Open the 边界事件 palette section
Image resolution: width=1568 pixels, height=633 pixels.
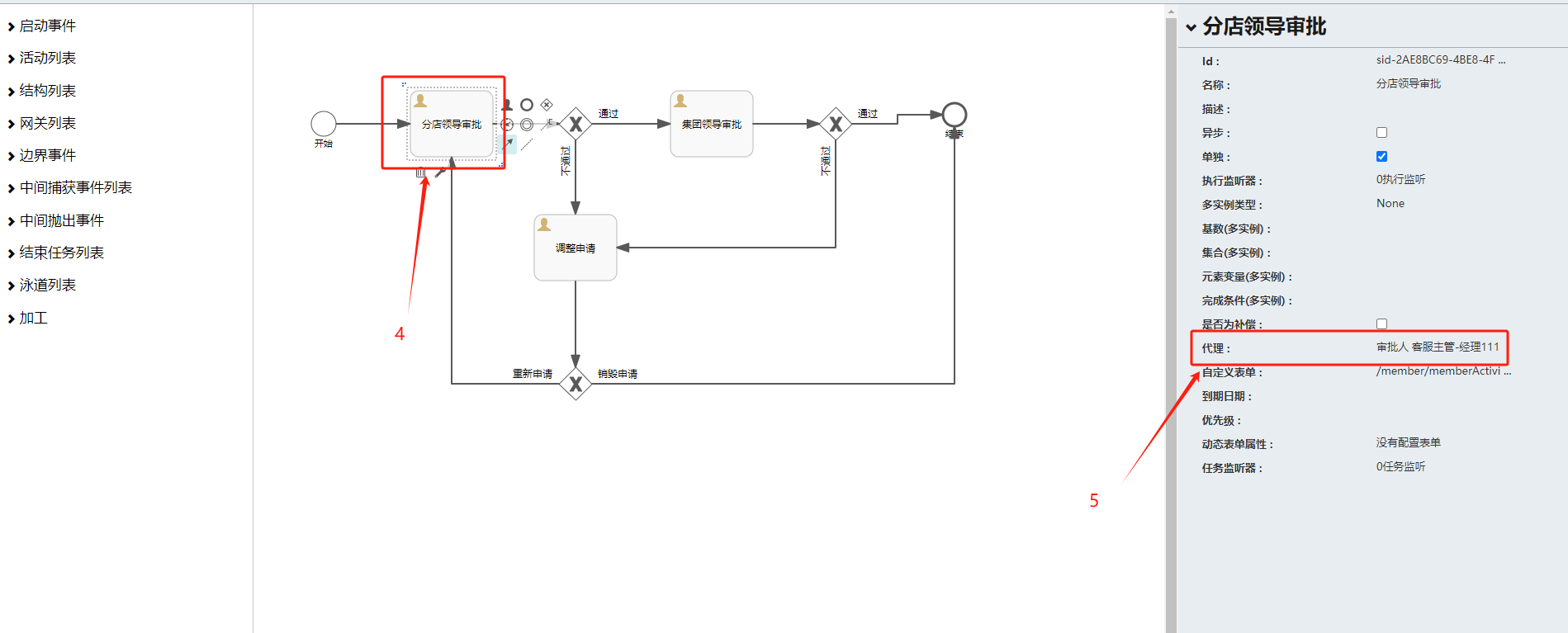47,156
